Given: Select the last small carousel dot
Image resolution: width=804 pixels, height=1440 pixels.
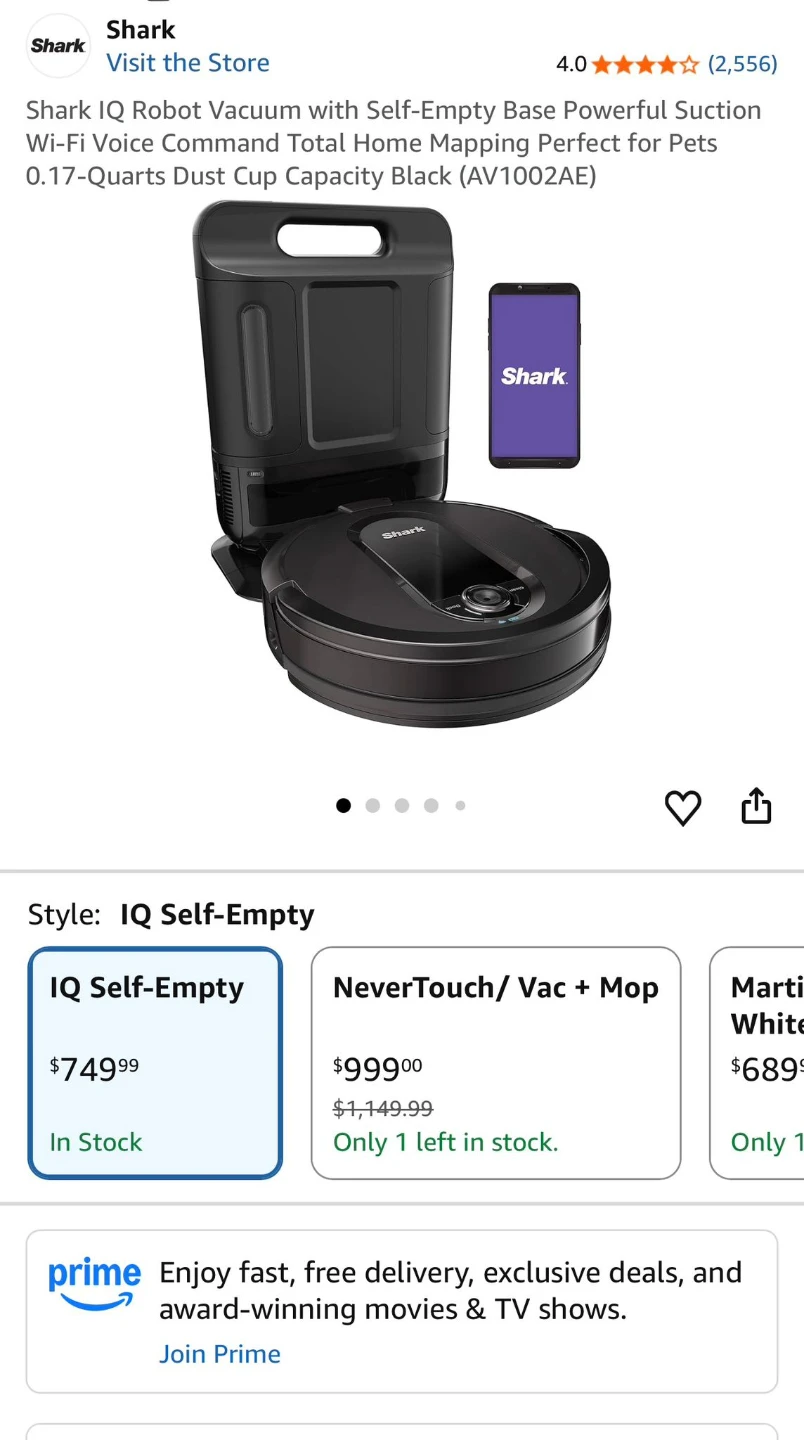Looking at the screenshot, I should (x=460, y=805).
